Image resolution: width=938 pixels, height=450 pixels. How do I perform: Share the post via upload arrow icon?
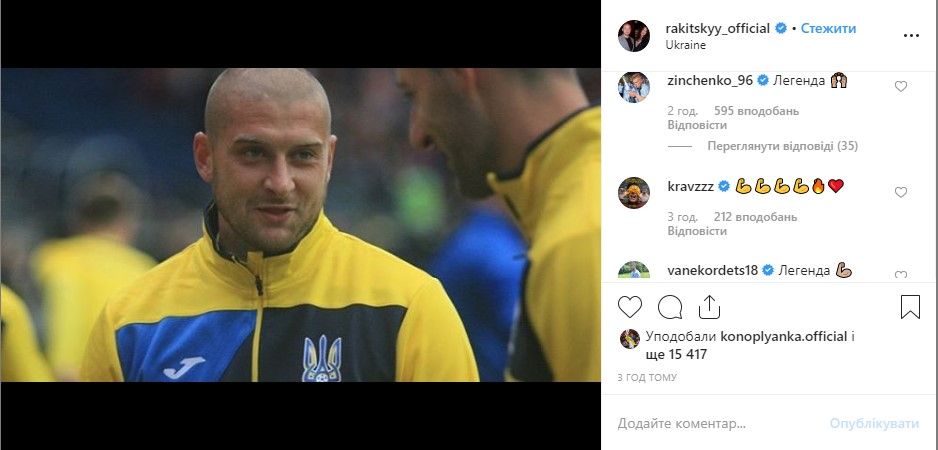tap(709, 307)
